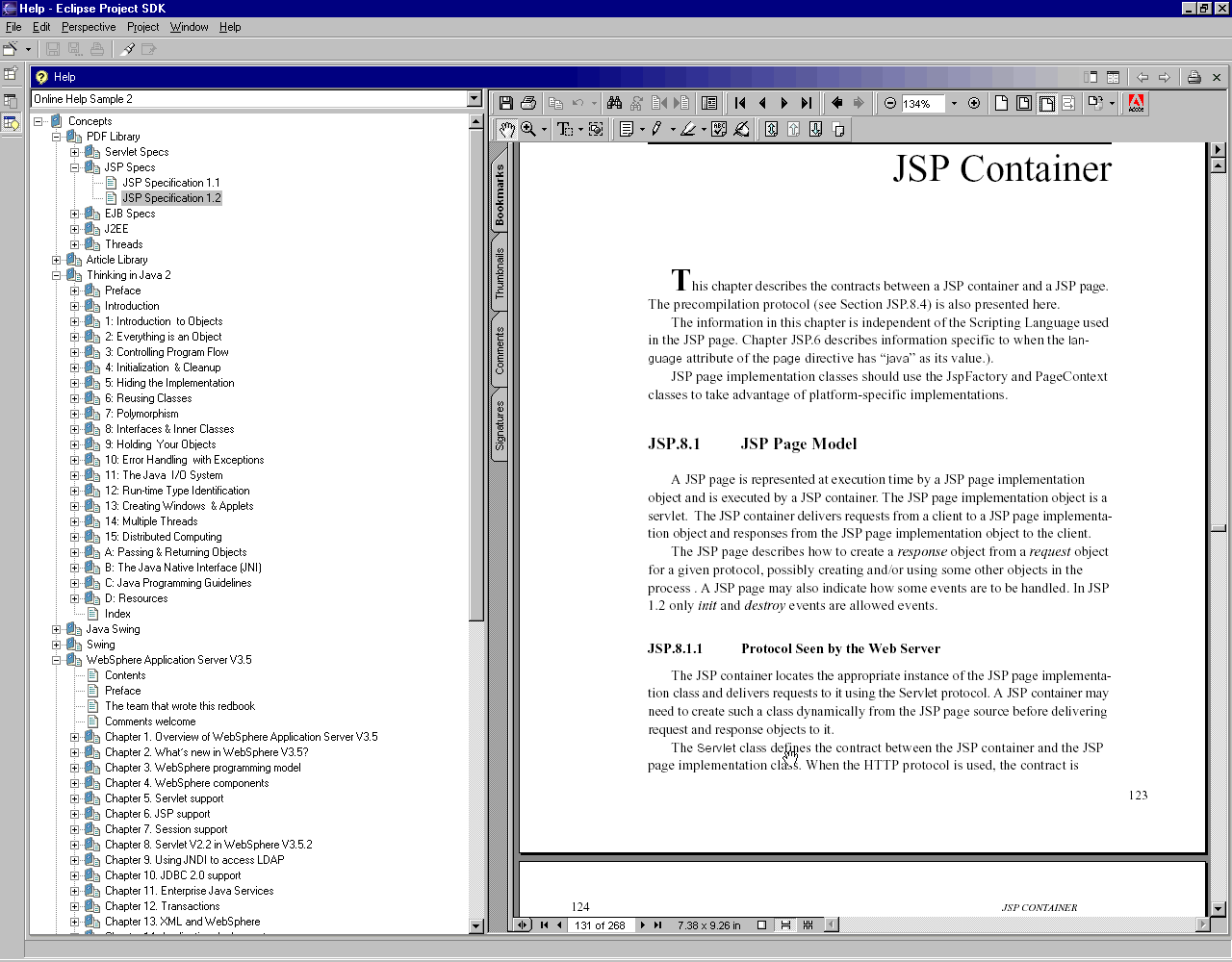Toggle the navigation pane button in status bar
This screenshot has height=962, width=1232.
coord(522,925)
